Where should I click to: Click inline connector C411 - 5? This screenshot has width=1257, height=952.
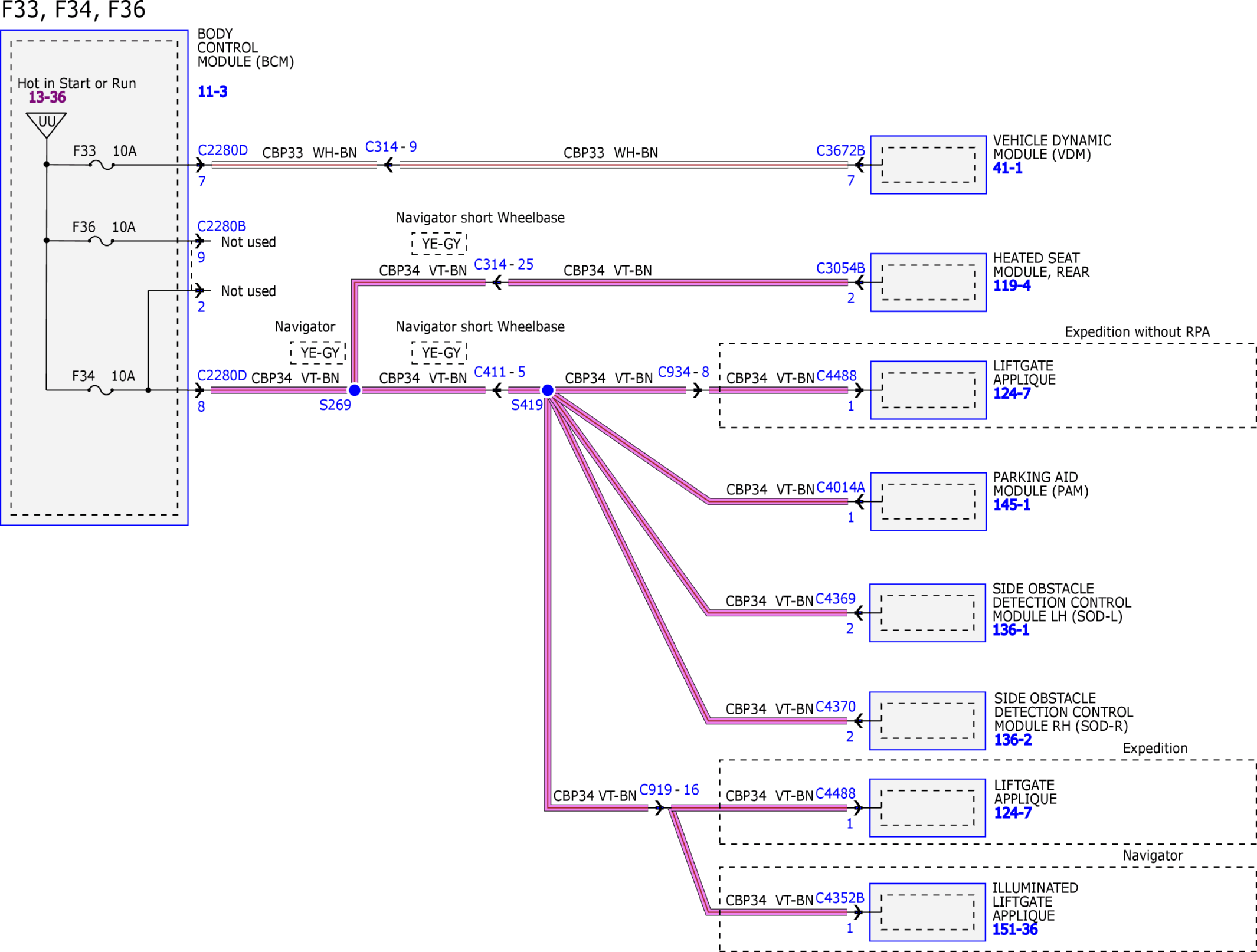point(499,372)
